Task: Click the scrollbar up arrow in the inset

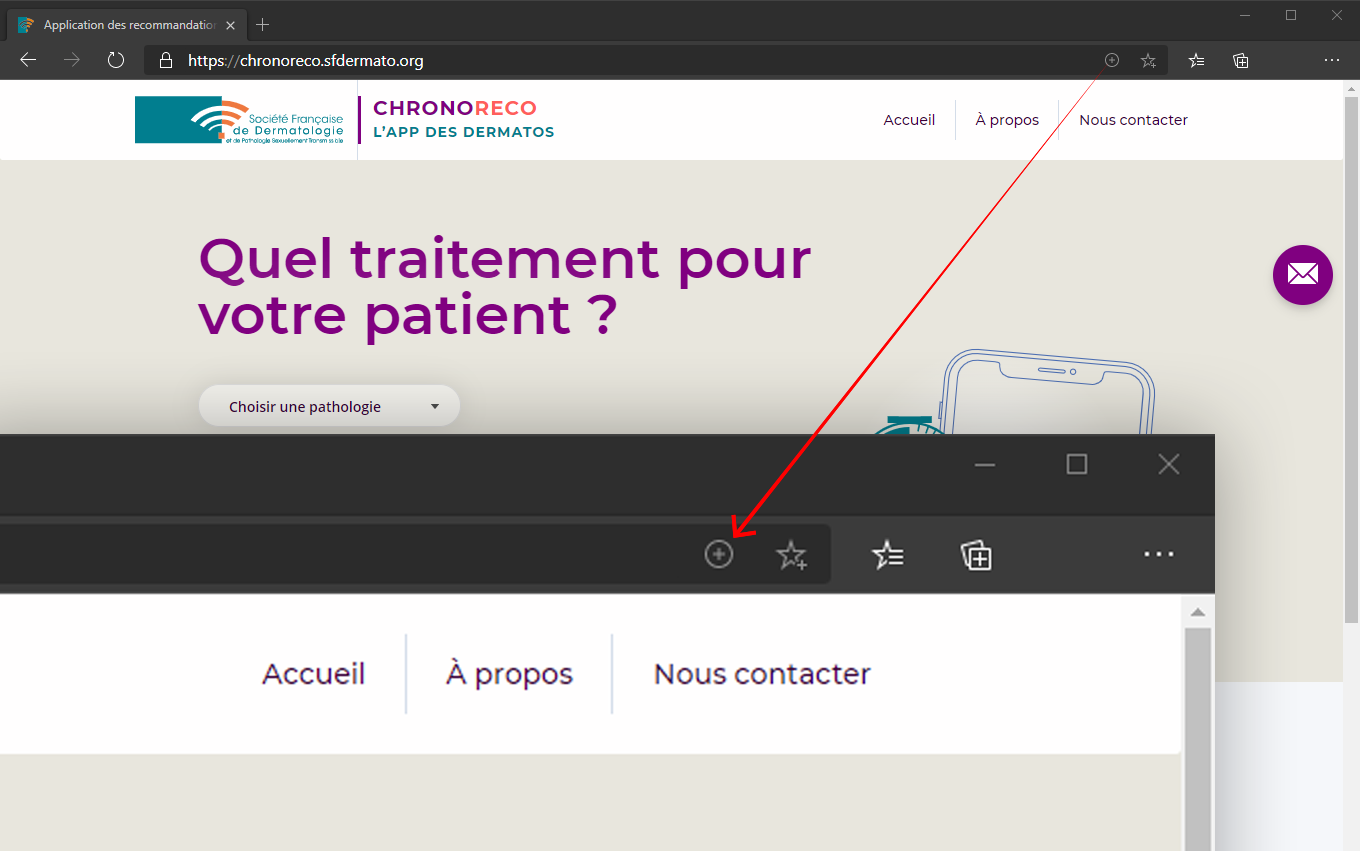Action: coord(1197,612)
